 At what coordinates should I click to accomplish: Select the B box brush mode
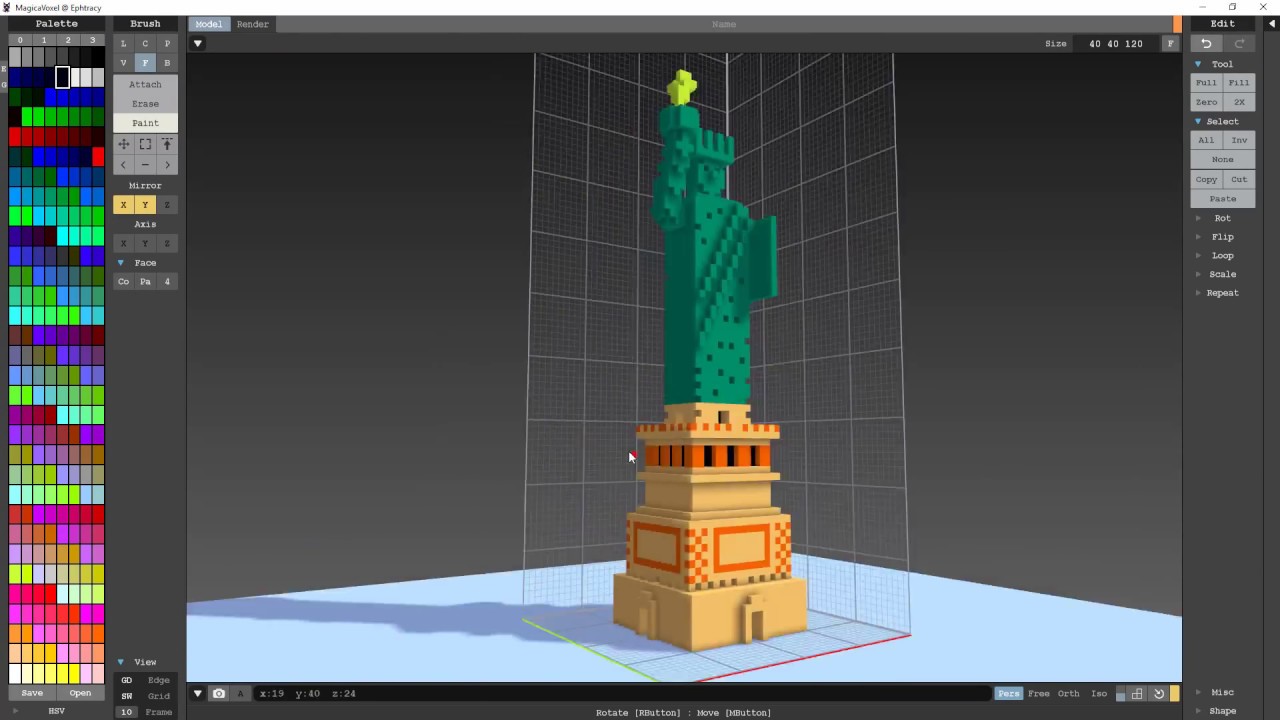pyautogui.click(x=167, y=62)
